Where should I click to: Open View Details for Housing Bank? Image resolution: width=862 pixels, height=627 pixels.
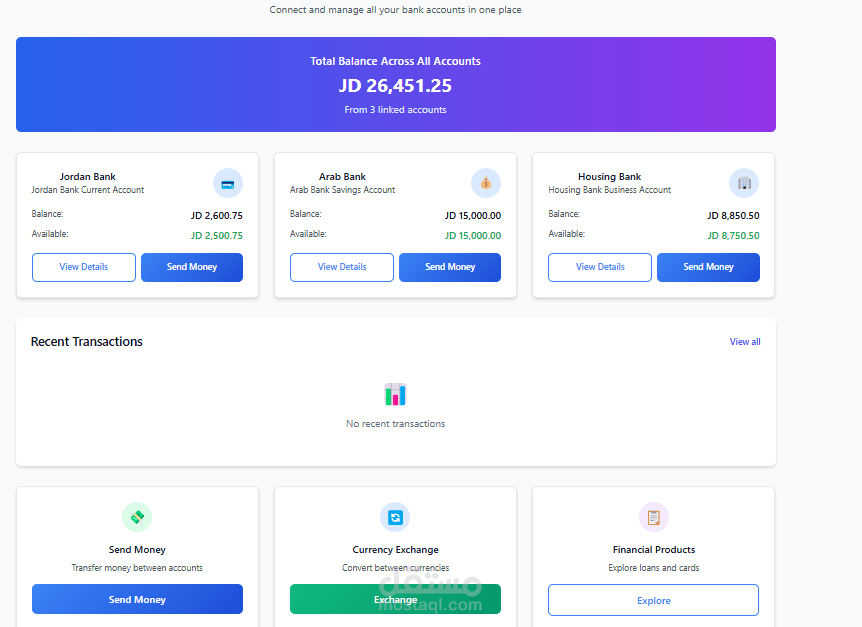click(600, 267)
